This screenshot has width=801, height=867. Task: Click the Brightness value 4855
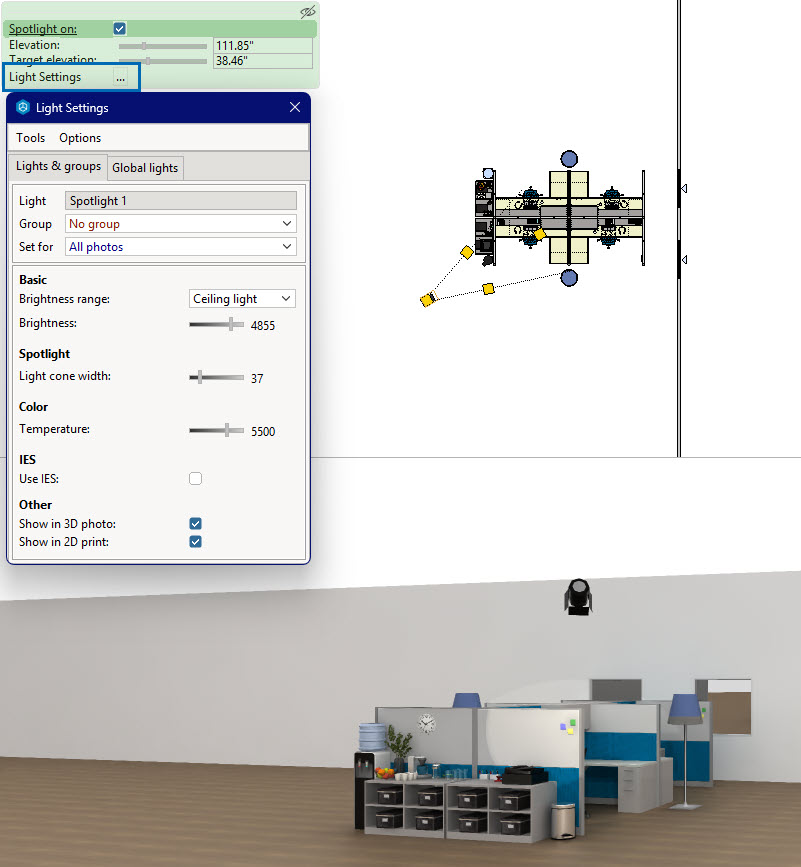pyautogui.click(x=263, y=326)
